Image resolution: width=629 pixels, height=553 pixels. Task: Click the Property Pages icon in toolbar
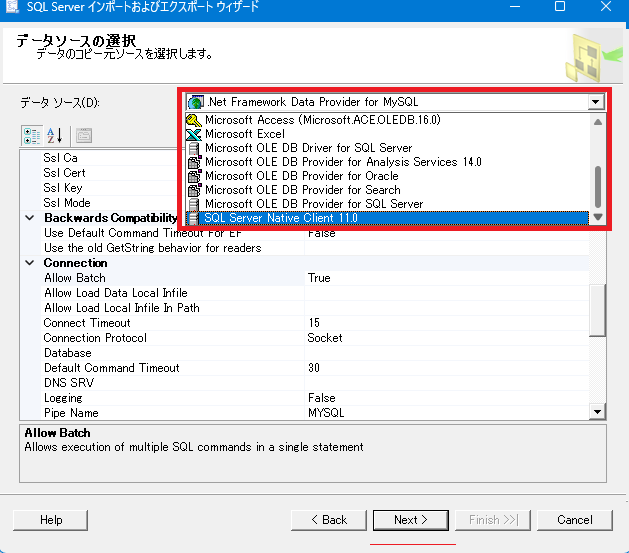(x=84, y=136)
